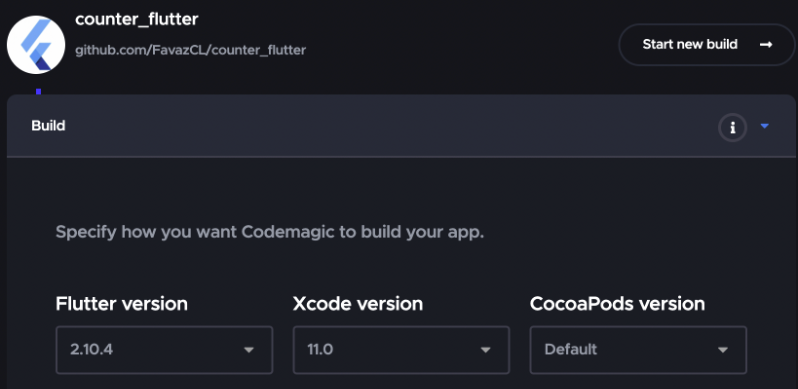Collapse the Build section with blue caret
This screenshot has width=798, height=389.
[x=764, y=126]
